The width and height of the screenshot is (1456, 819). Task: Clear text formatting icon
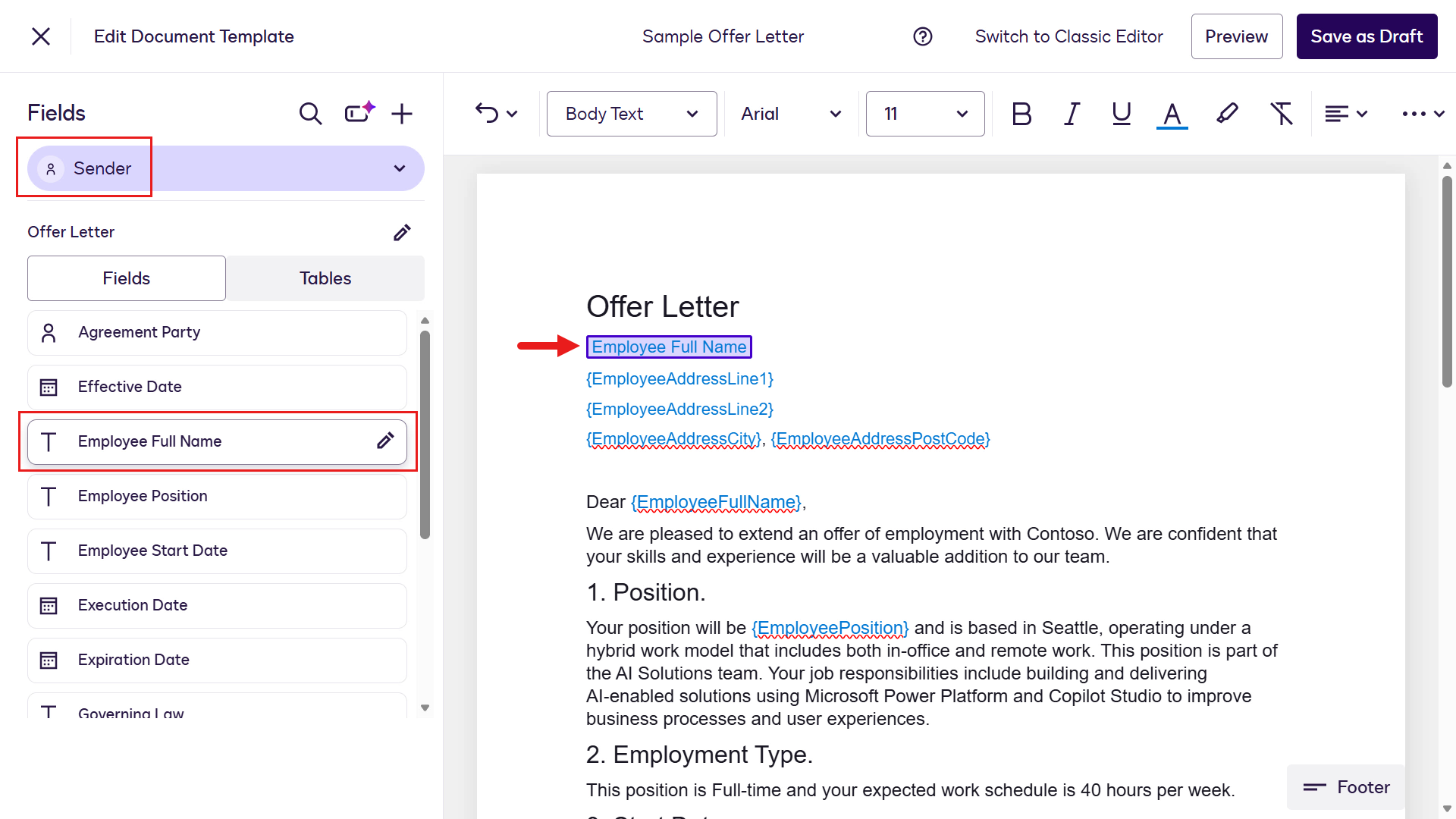point(1282,114)
